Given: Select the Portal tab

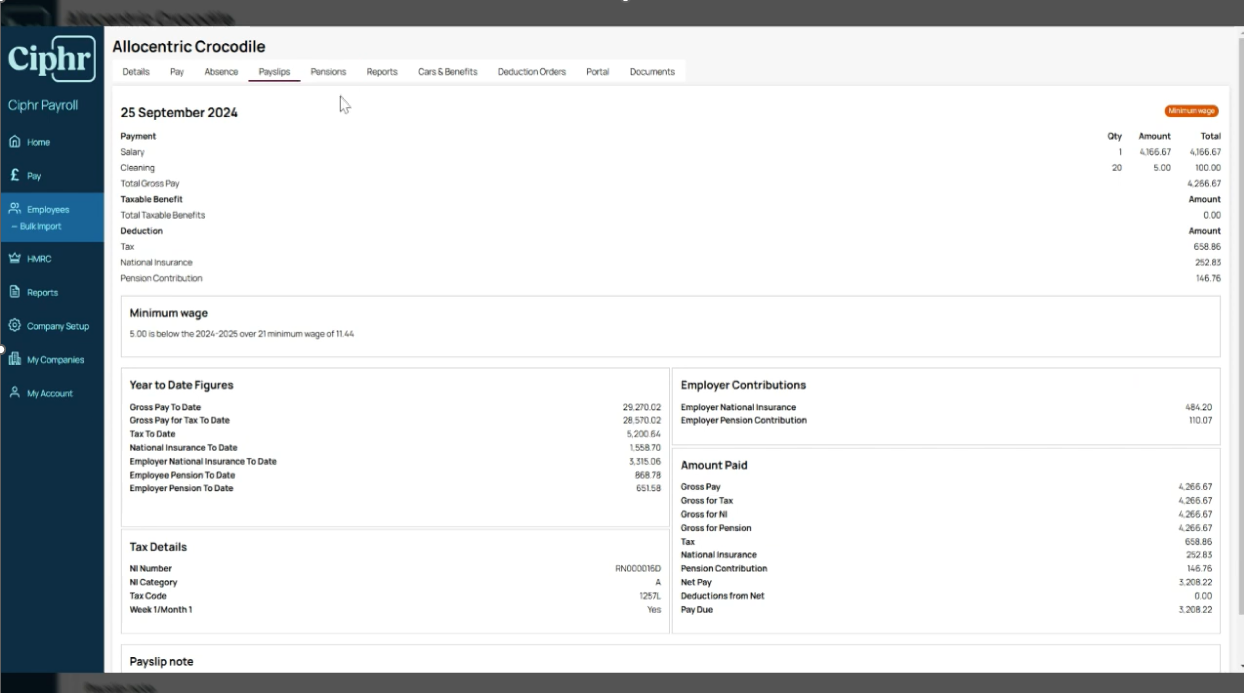Looking at the screenshot, I should point(597,71).
